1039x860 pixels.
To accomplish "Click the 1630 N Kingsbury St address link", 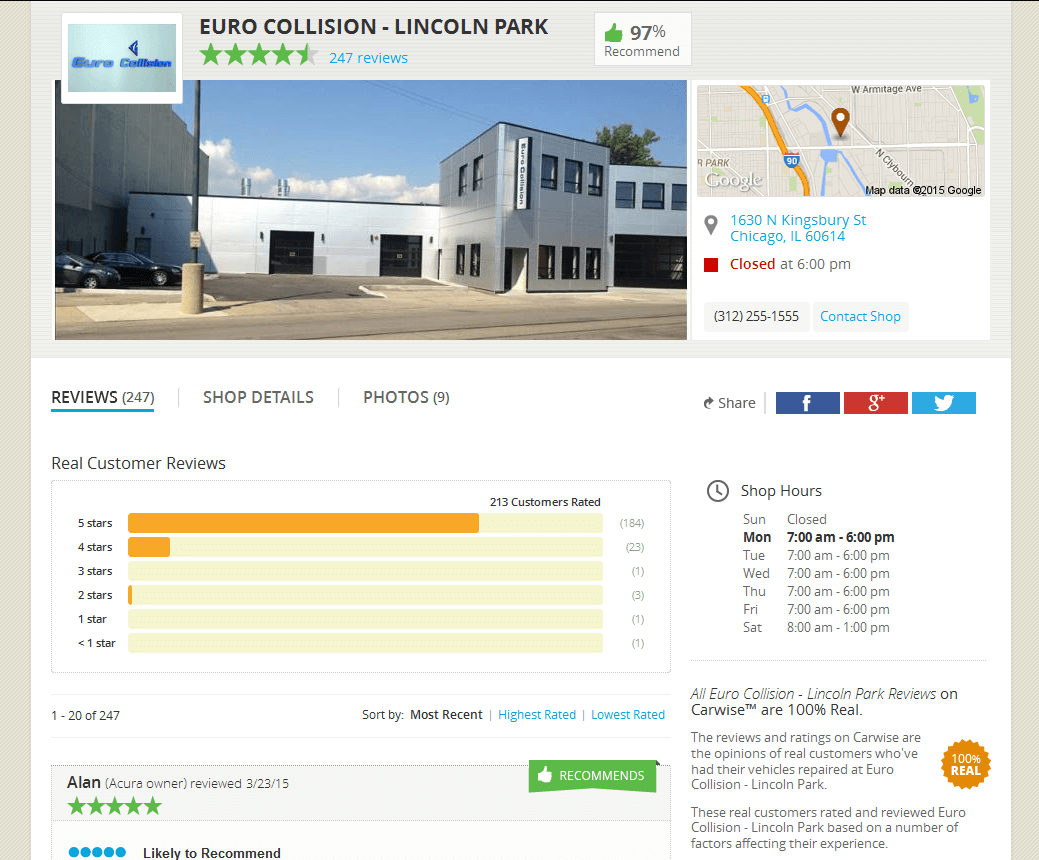I will click(x=798, y=228).
